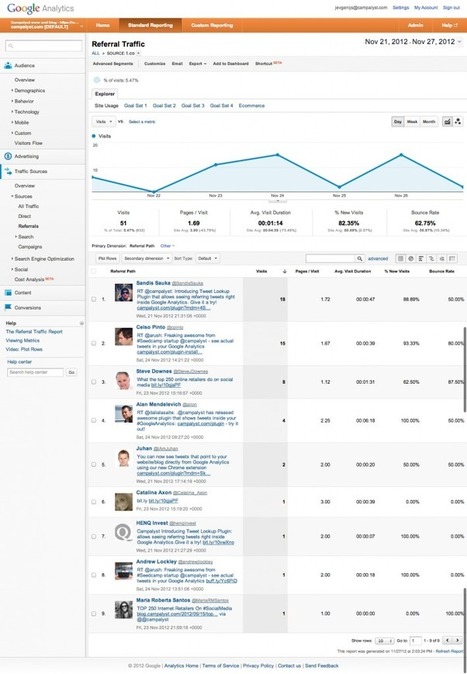
Task: Tick the checkbox for row 8 Andrew Lockley
Action: tap(94, 575)
